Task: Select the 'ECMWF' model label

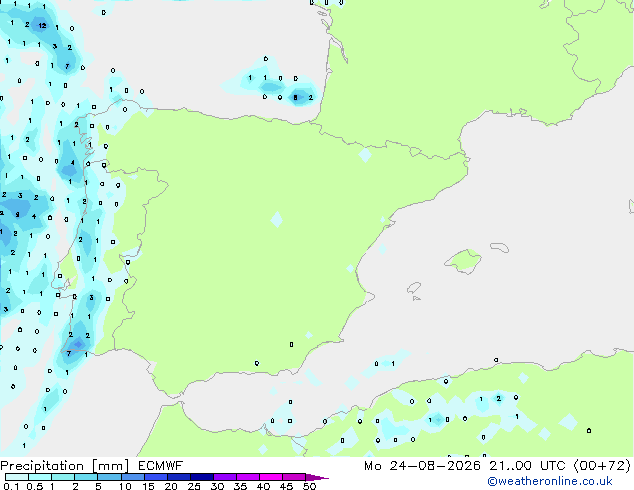Action: click(161, 465)
